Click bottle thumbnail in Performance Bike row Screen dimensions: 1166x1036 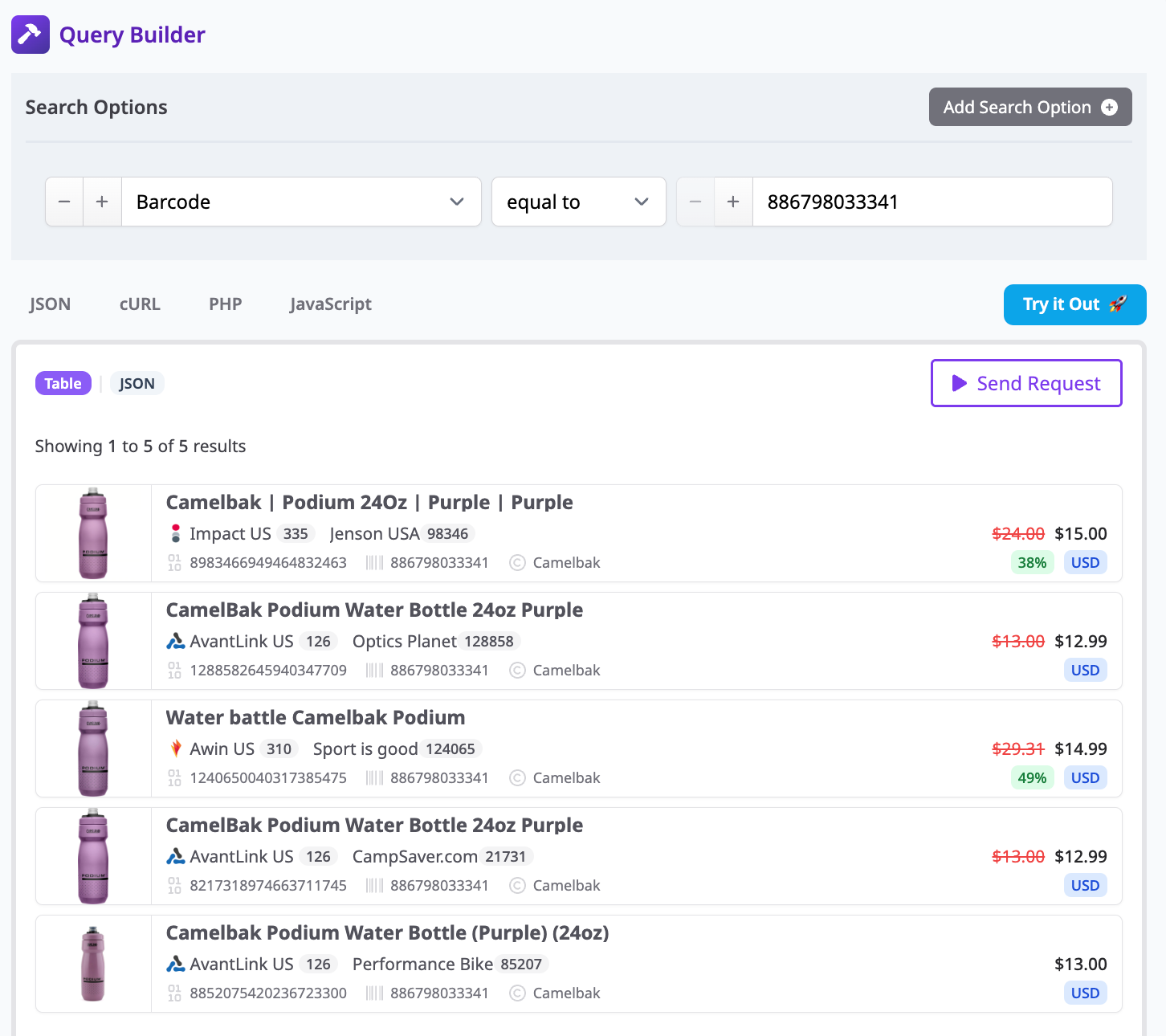point(93,964)
